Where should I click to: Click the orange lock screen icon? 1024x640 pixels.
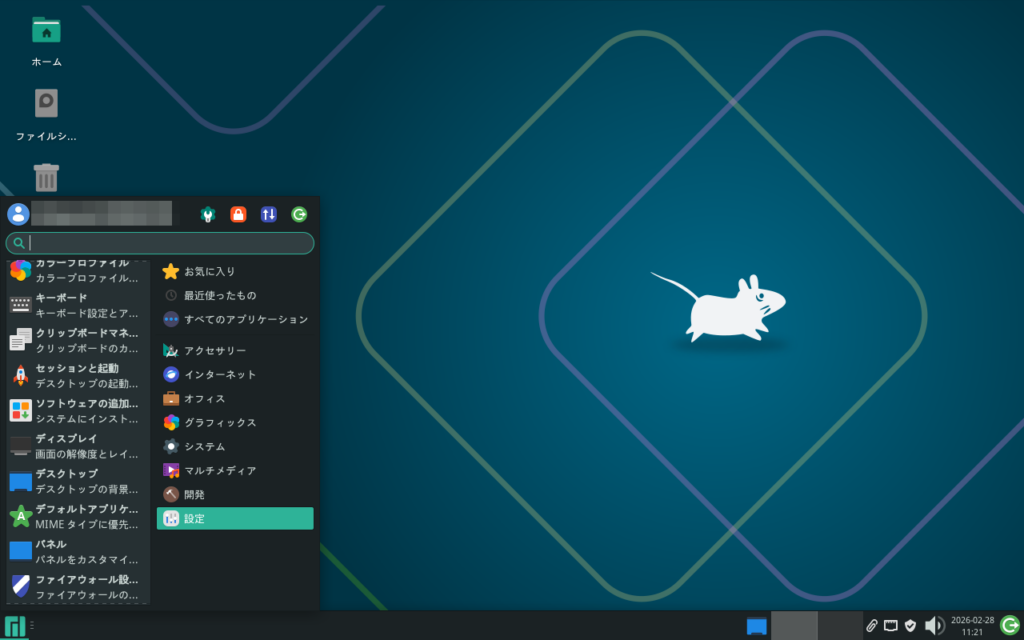click(238, 214)
